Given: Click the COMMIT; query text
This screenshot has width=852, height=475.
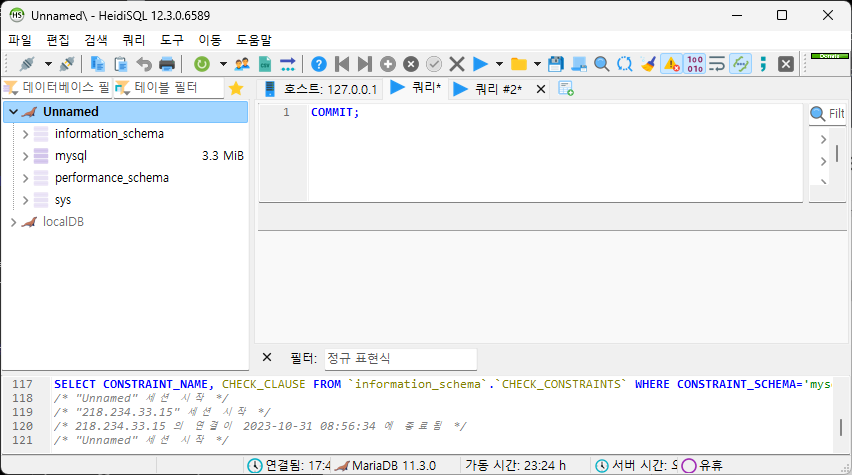Looking at the screenshot, I should click(335, 112).
